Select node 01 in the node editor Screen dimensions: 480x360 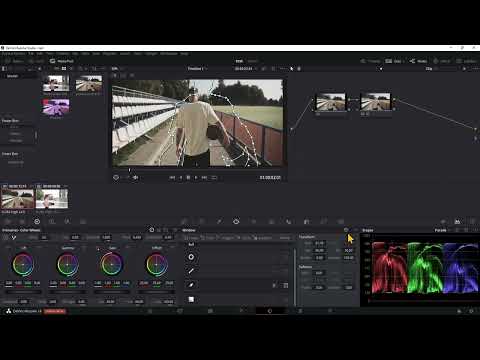pyautogui.click(x=331, y=102)
